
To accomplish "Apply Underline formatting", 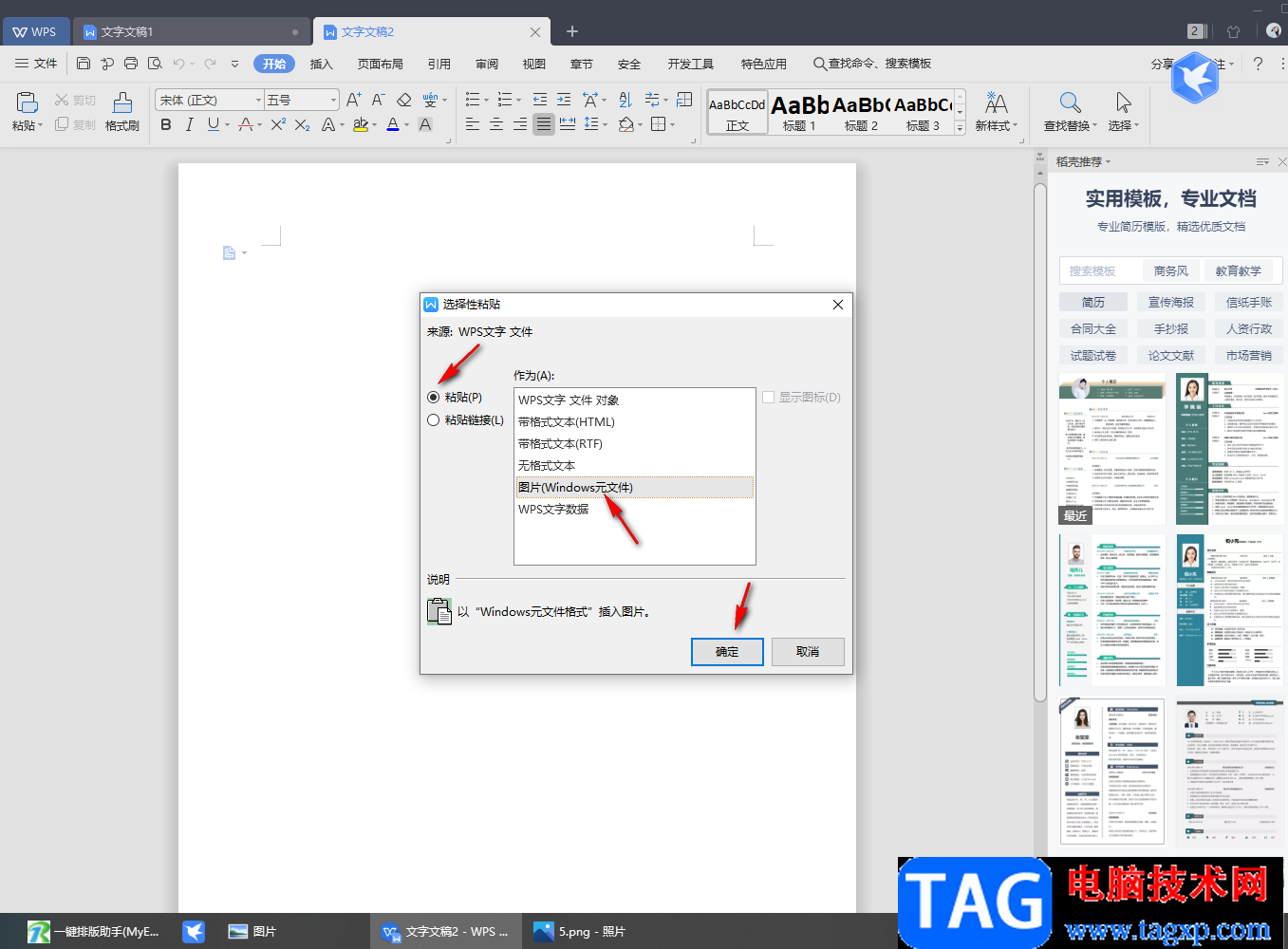I will point(214,124).
